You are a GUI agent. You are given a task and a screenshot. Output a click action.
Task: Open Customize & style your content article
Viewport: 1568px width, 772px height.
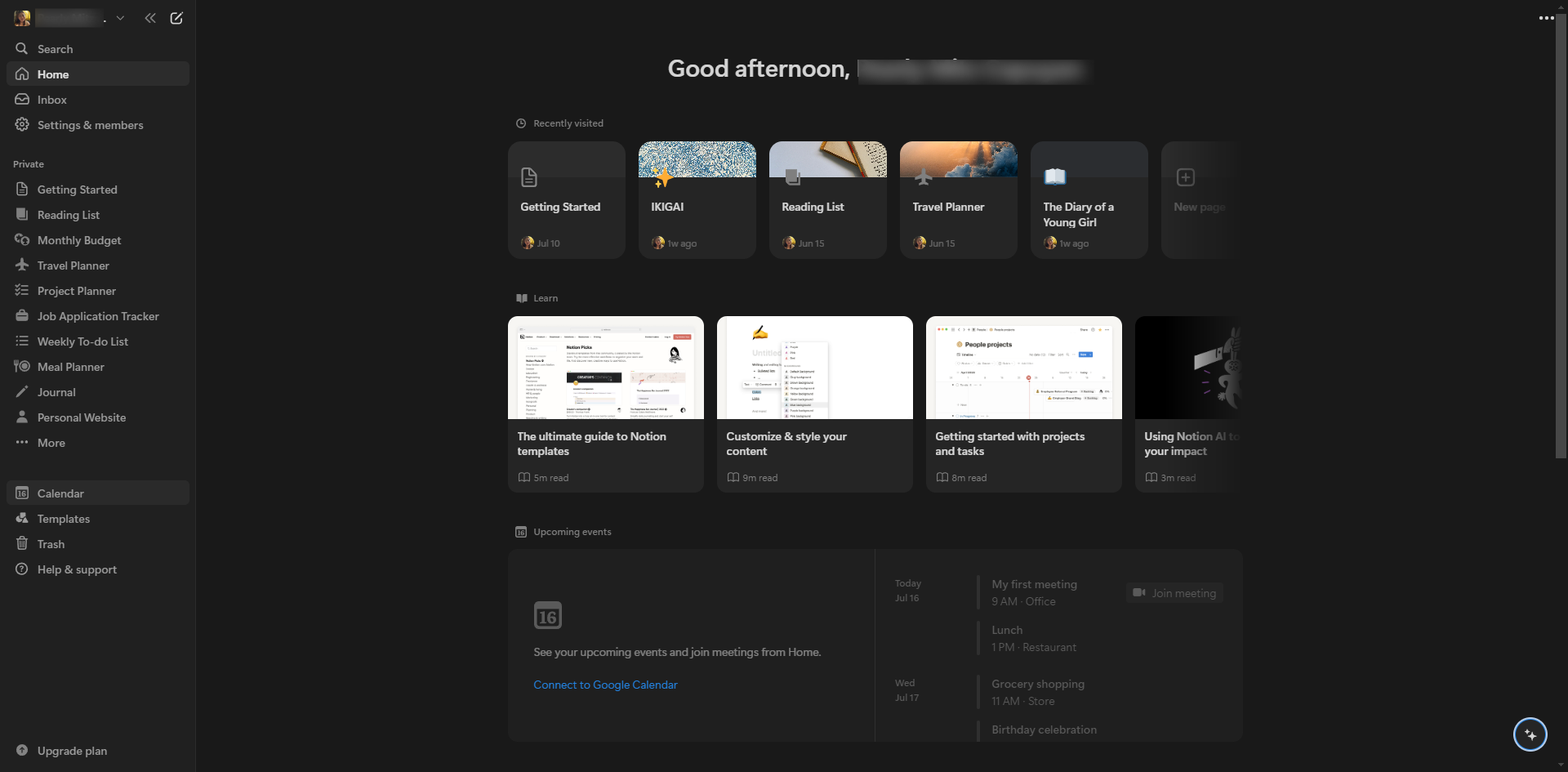[815, 404]
